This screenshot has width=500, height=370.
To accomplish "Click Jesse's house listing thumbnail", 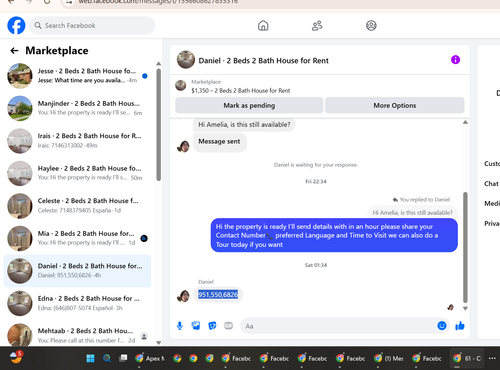I will pos(20,76).
